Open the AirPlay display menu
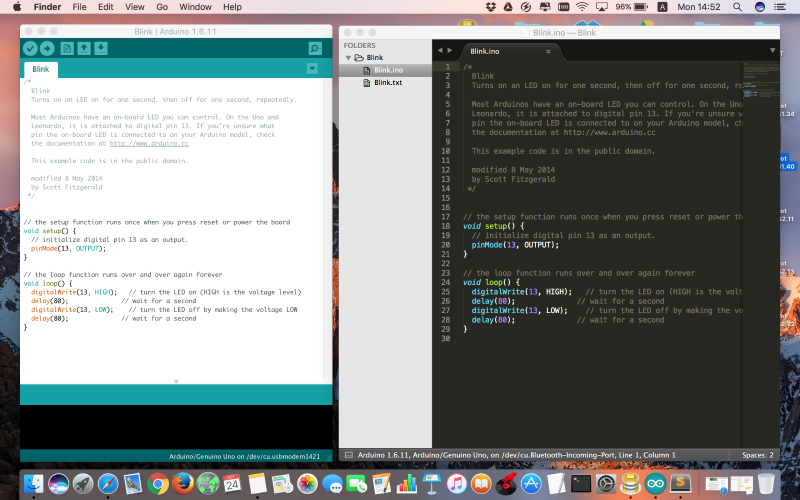Viewport: 800px width, 500px height. pyautogui.click(x=602, y=7)
